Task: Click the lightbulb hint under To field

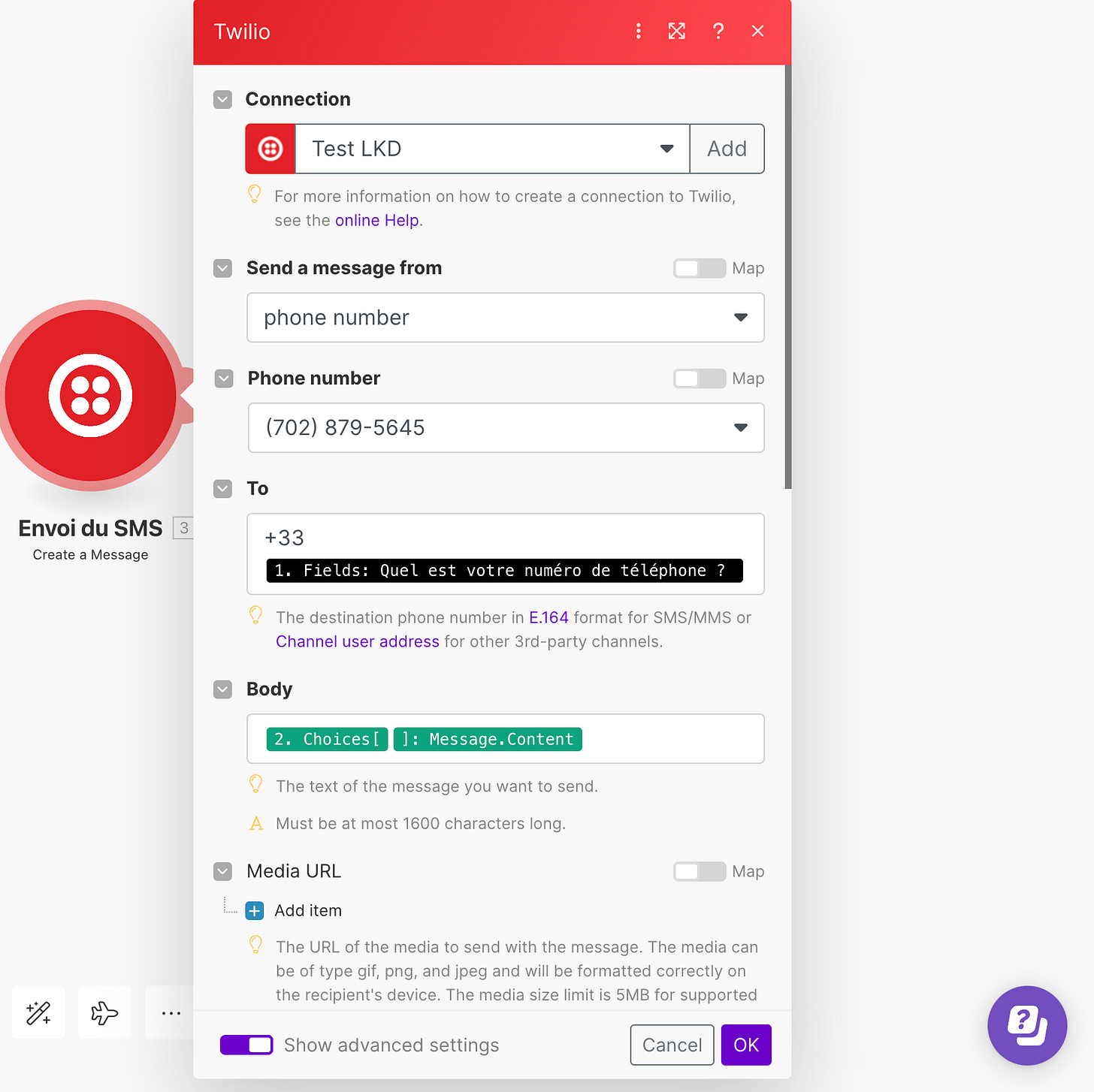Action: click(x=255, y=616)
